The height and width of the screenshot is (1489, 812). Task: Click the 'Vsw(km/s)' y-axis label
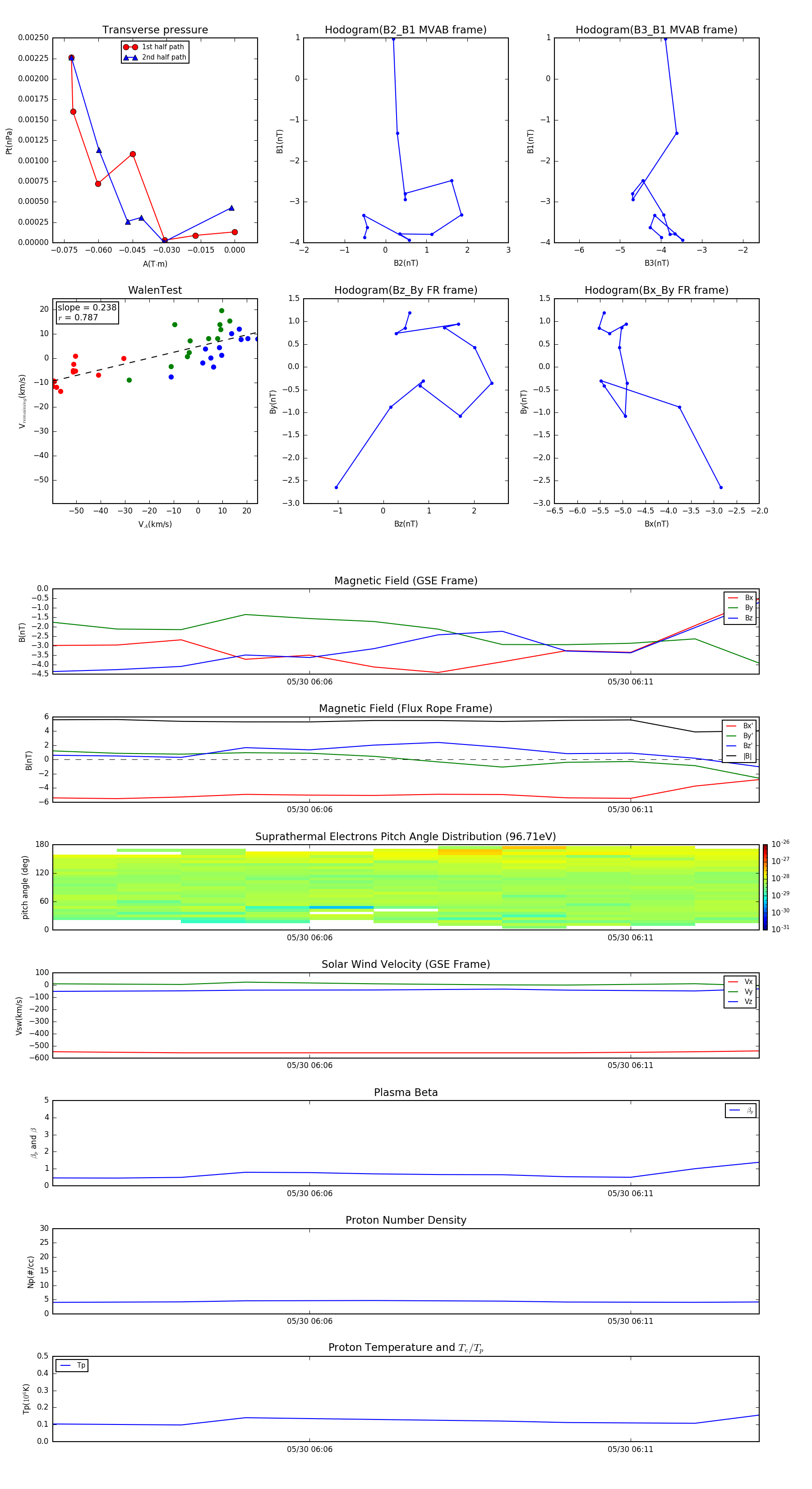[19, 1016]
